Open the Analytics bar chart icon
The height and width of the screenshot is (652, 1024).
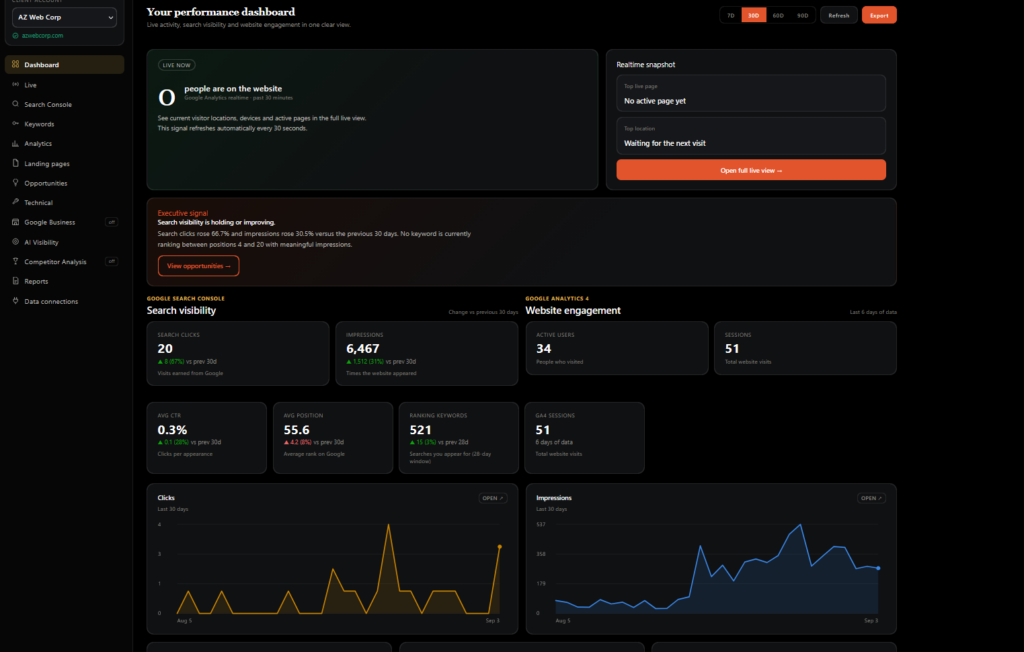(x=16, y=143)
